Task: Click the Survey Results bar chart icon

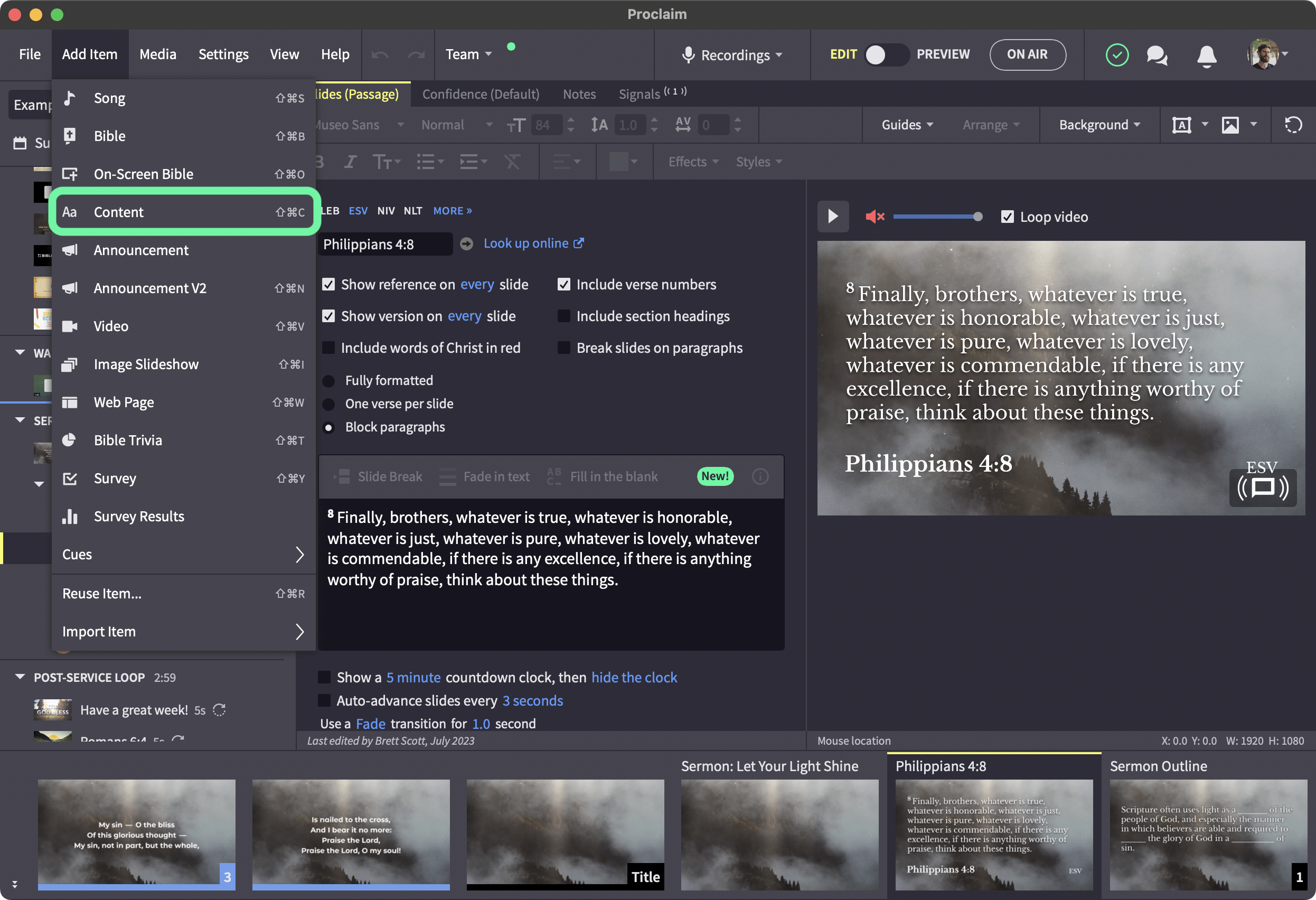Action: 70,516
